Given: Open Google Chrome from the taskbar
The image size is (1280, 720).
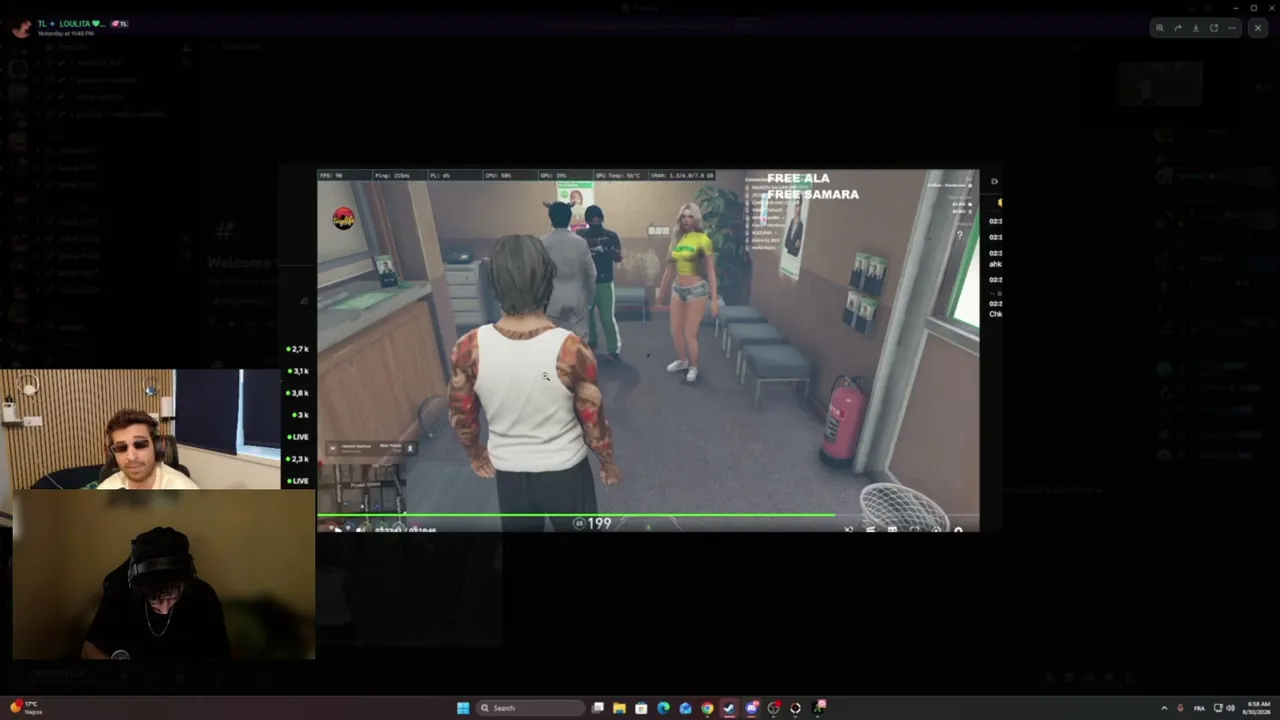Looking at the screenshot, I should [707, 708].
